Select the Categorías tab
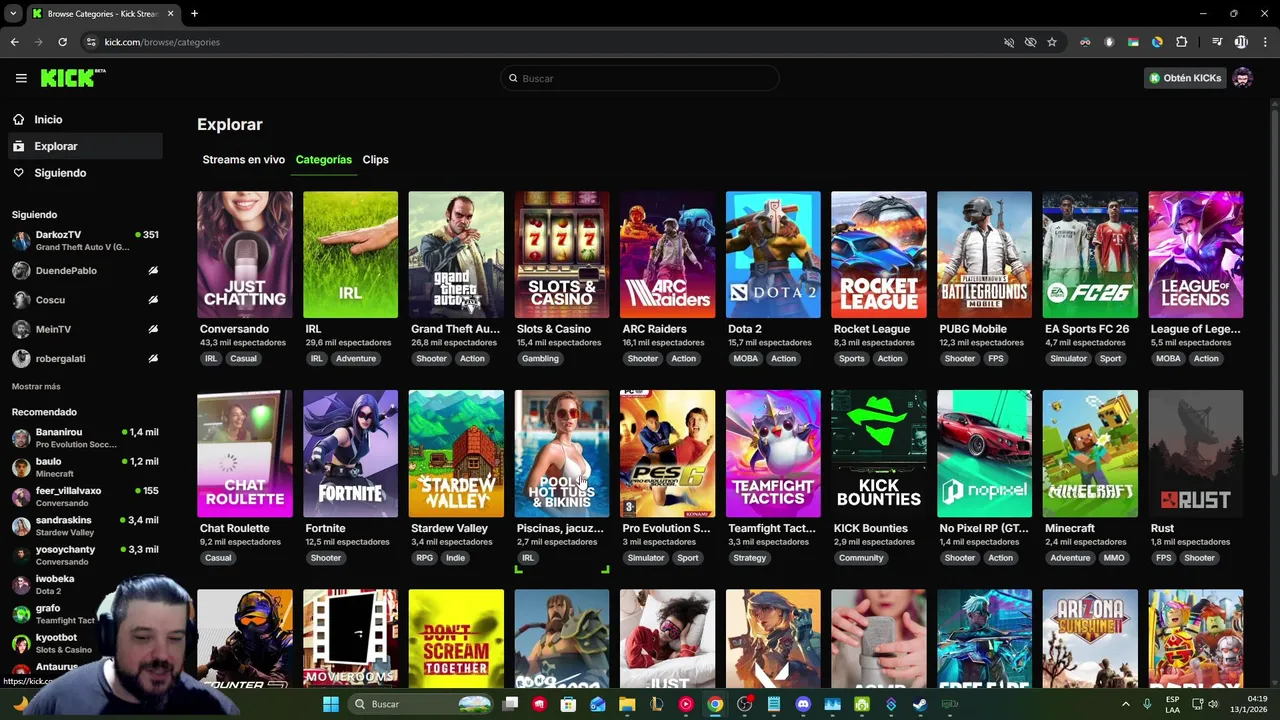This screenshot has height=720, width=1280. tap(324, 160)
